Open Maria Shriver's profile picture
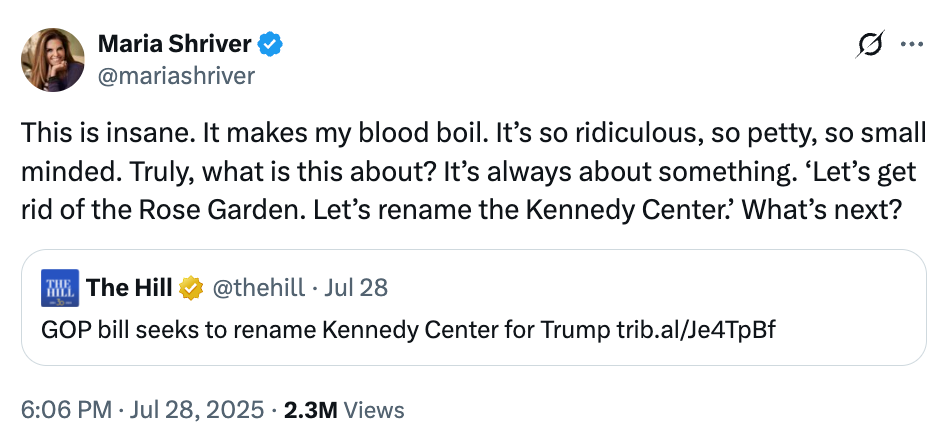This screenshot has width=948, height=440. coord(53,60)
